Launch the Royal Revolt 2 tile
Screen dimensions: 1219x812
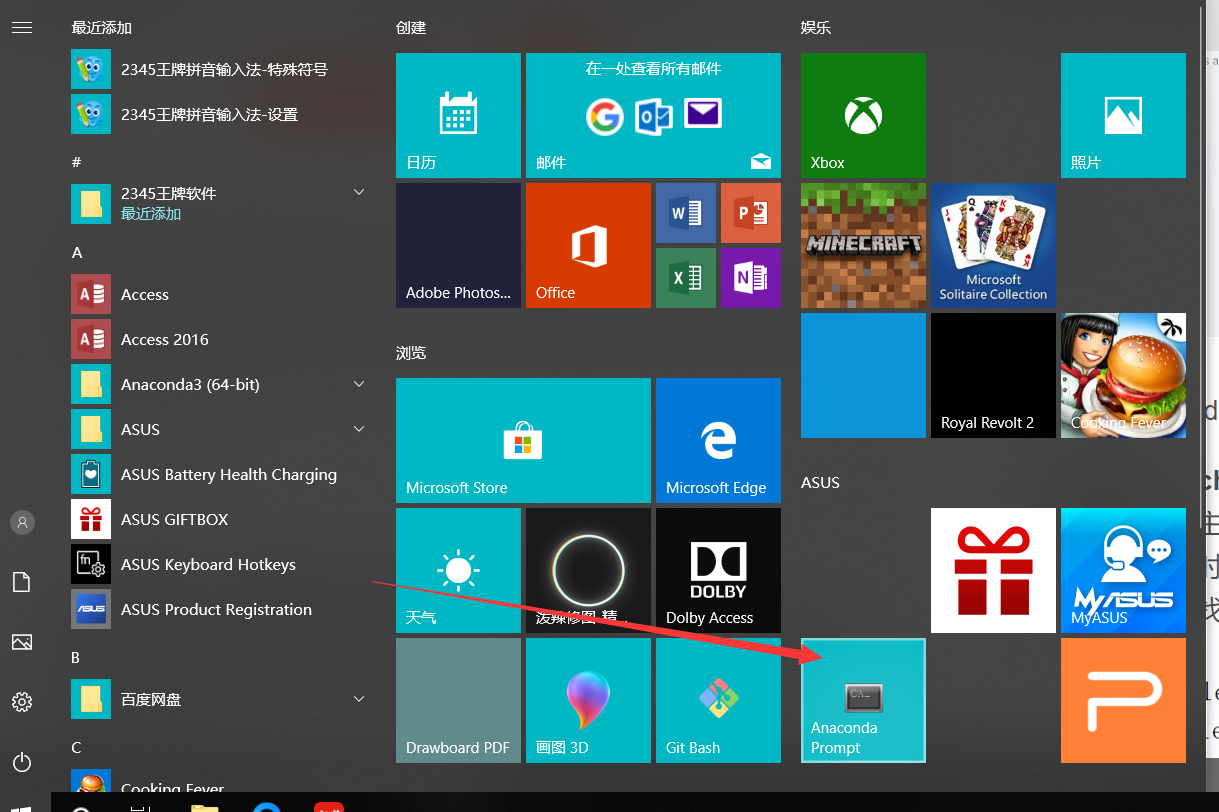[993, 375]
